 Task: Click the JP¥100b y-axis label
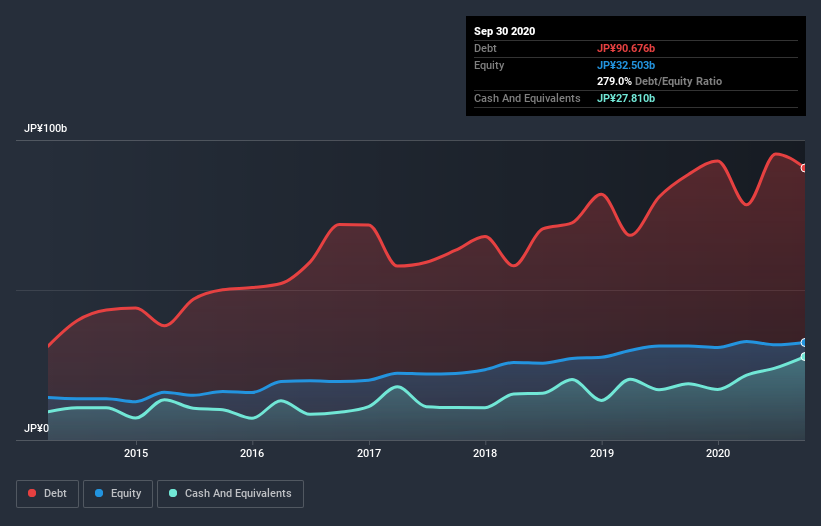[46, 128]
